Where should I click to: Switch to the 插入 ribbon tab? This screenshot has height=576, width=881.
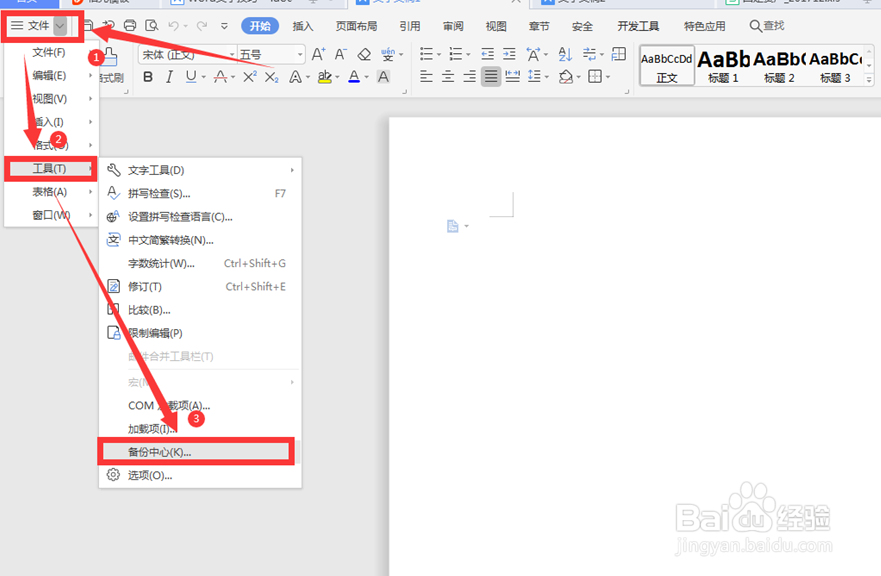coord(303,26)
